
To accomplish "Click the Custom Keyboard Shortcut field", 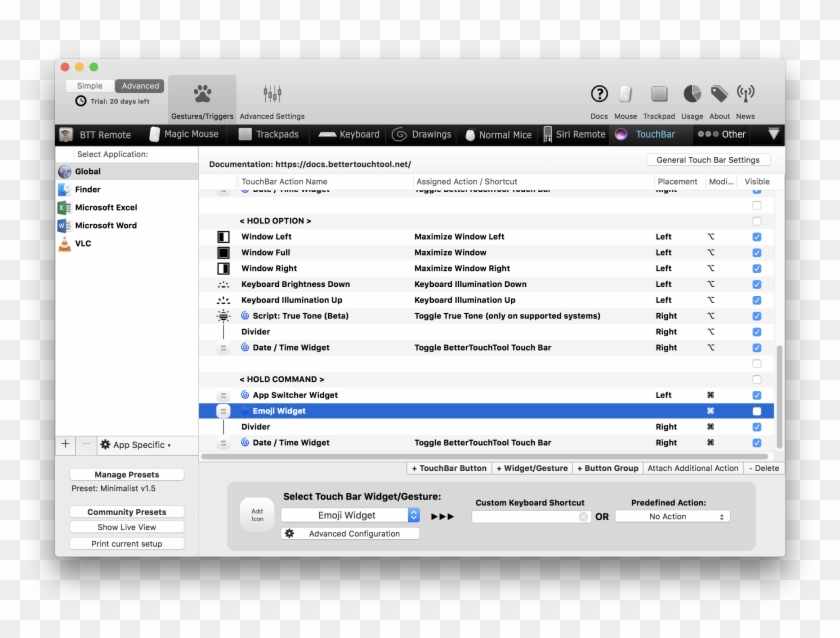I will [x=530, y=517].
